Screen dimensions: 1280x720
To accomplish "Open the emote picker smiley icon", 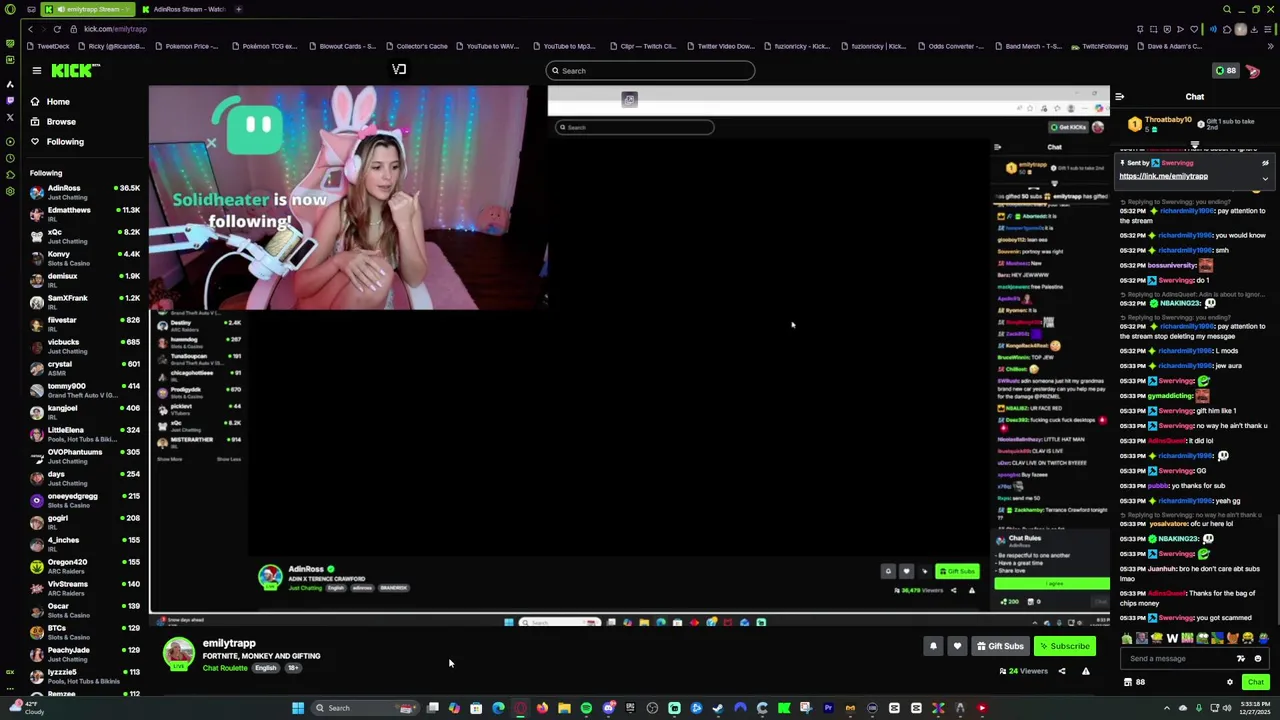I will pos(1258,658).
